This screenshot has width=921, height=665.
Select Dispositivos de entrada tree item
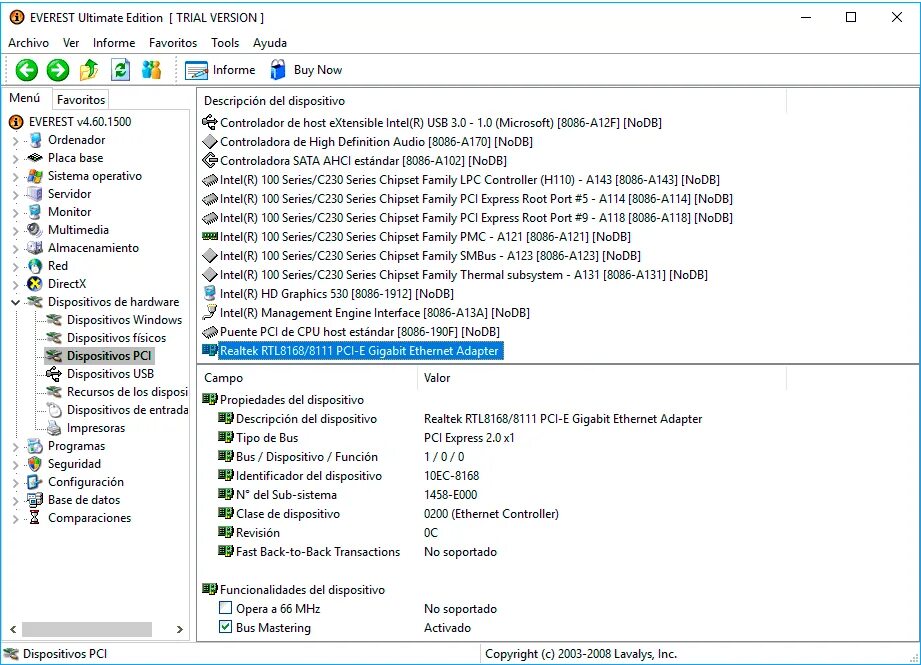click(127, 410)
